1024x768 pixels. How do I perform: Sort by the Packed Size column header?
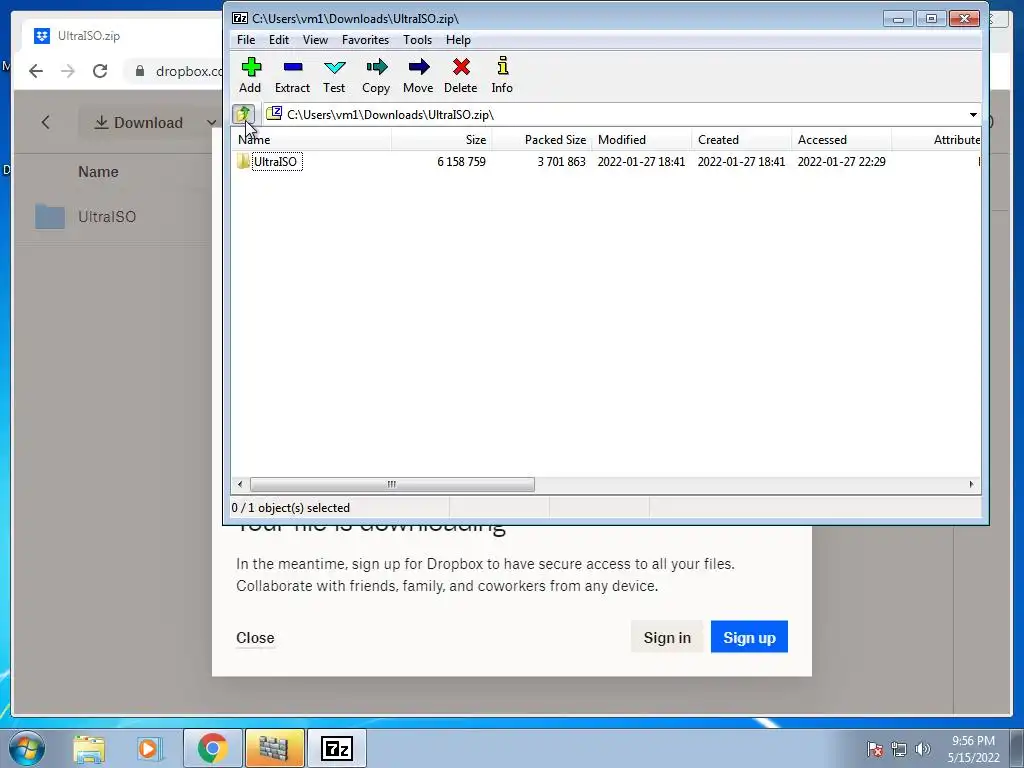coord(542,140)
